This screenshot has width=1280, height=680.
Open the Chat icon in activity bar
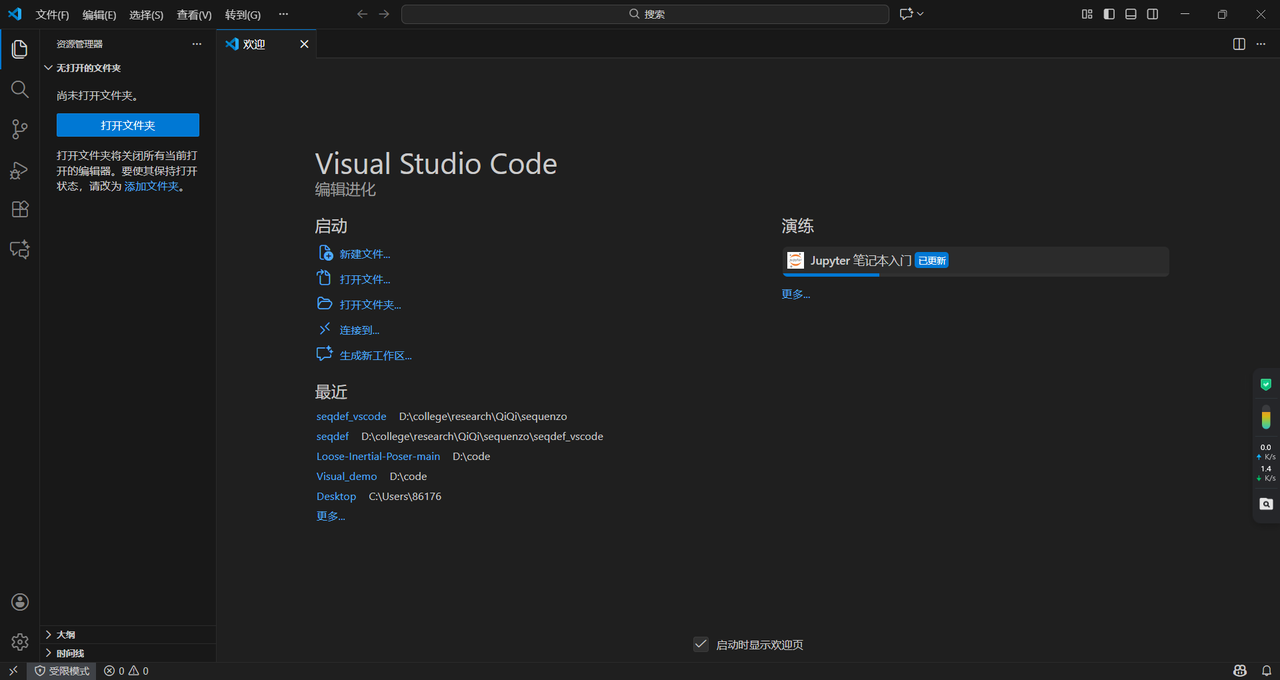(19, 250)
